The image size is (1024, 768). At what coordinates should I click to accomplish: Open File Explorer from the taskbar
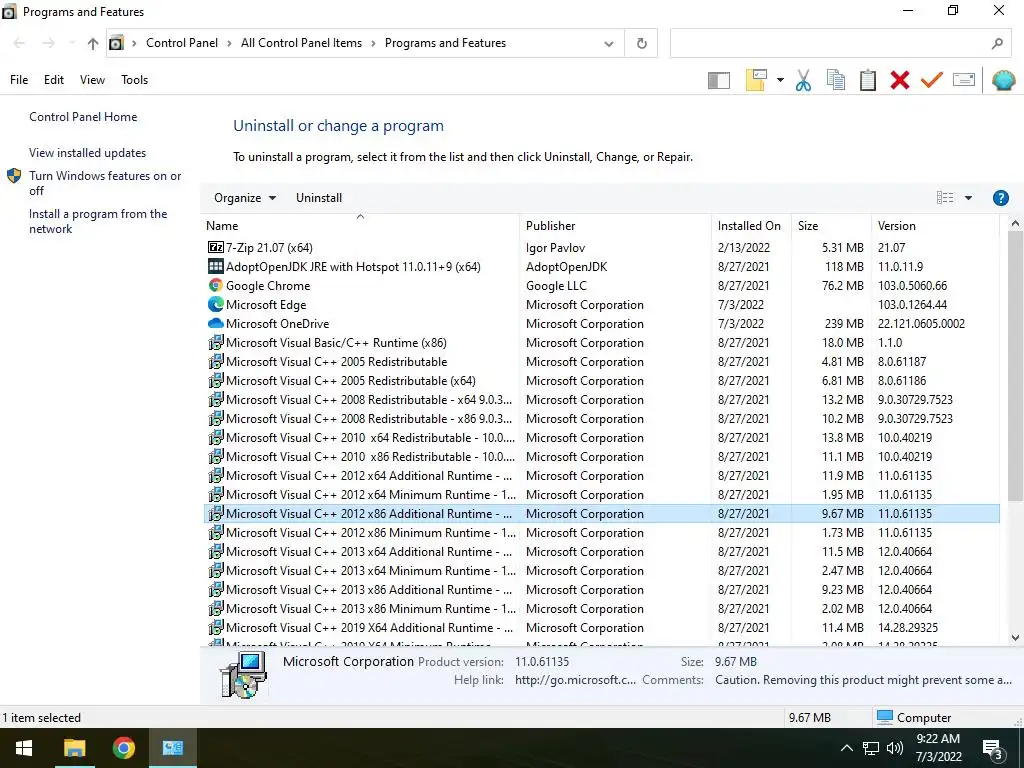click(74, 748)
